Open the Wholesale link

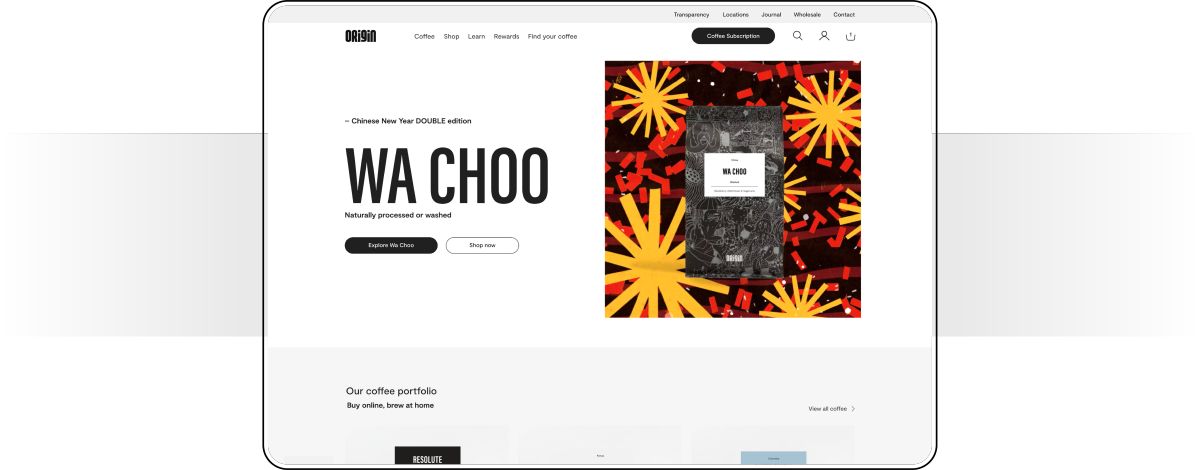point(807,15)
